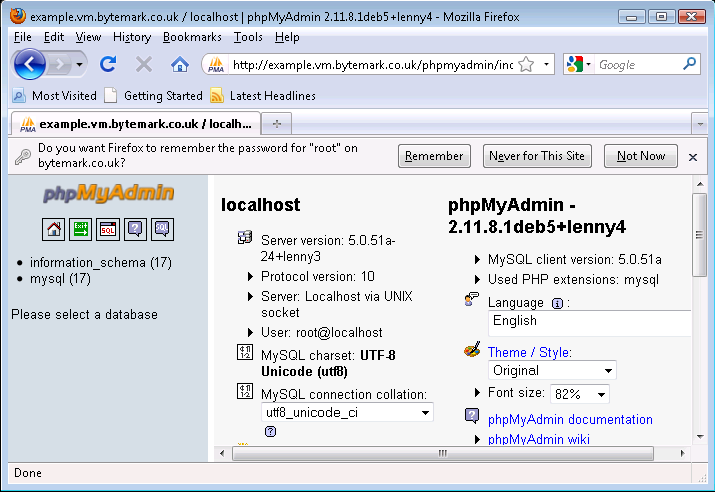Open the search engine selector dropdown arrow

[x=588, y=64]
